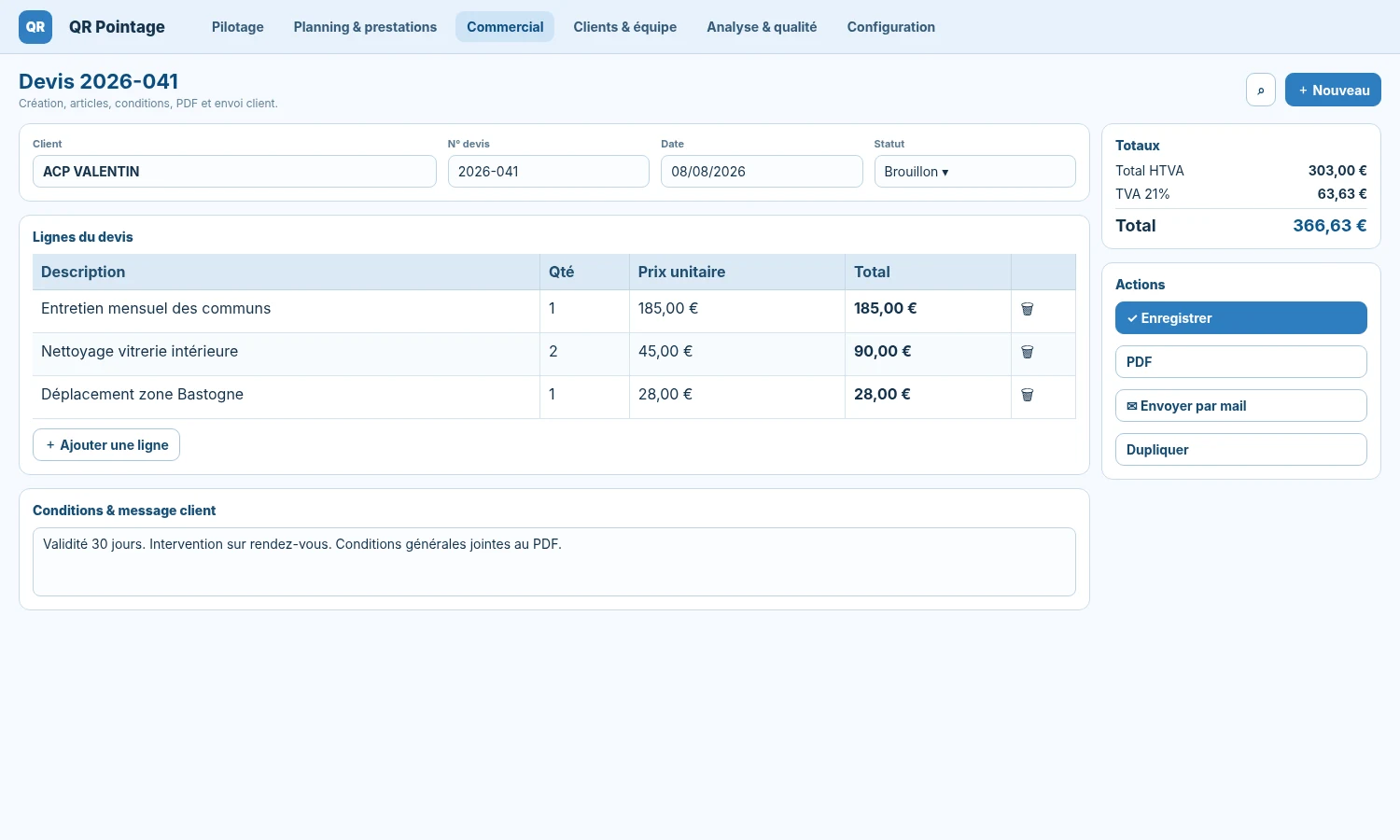Screen dimensions: 1400x840
Task: Generate the PDF of the quote
Action: (1241, 361)
